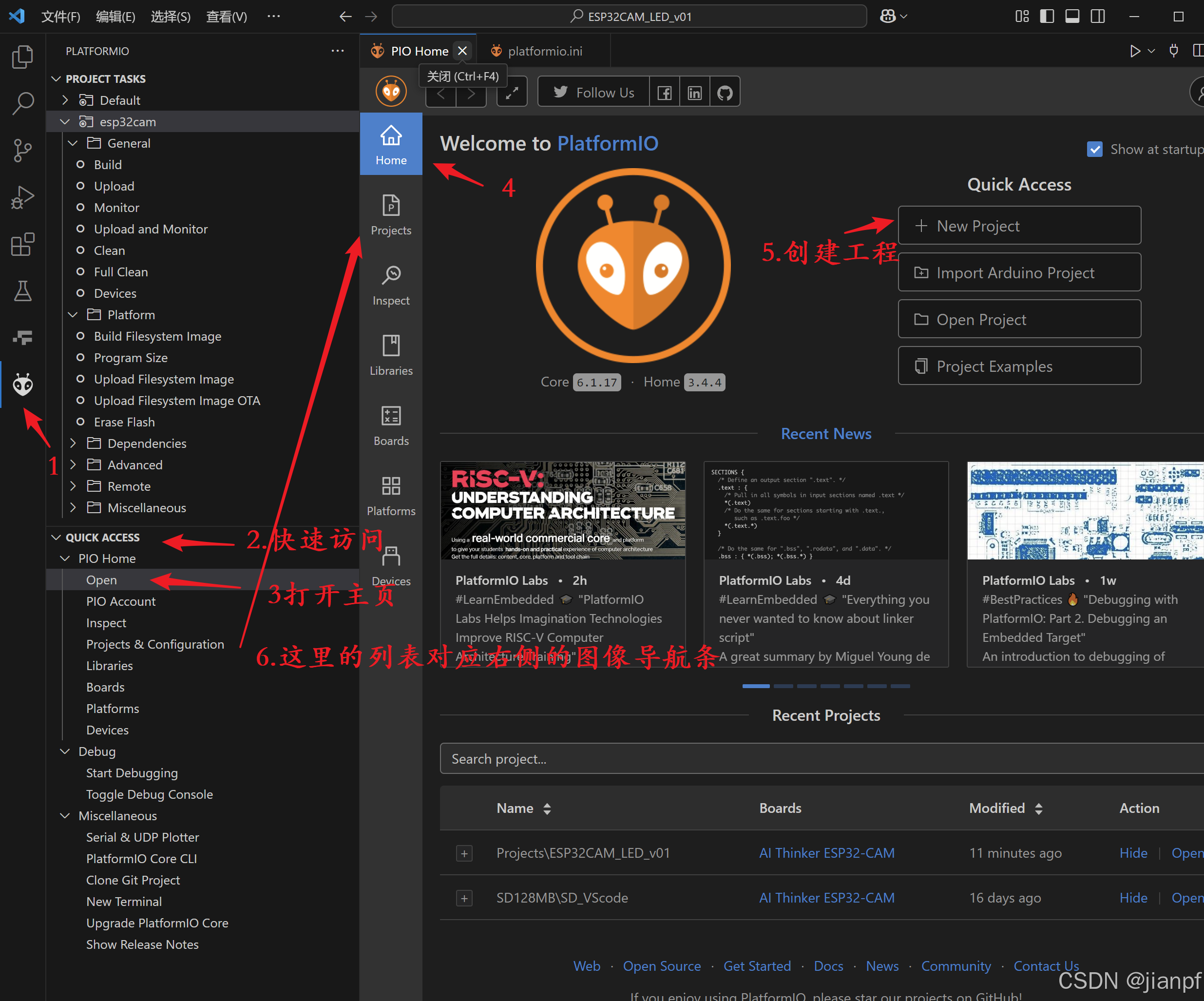Open the Copilot icon in title bar

pos(888,17)
